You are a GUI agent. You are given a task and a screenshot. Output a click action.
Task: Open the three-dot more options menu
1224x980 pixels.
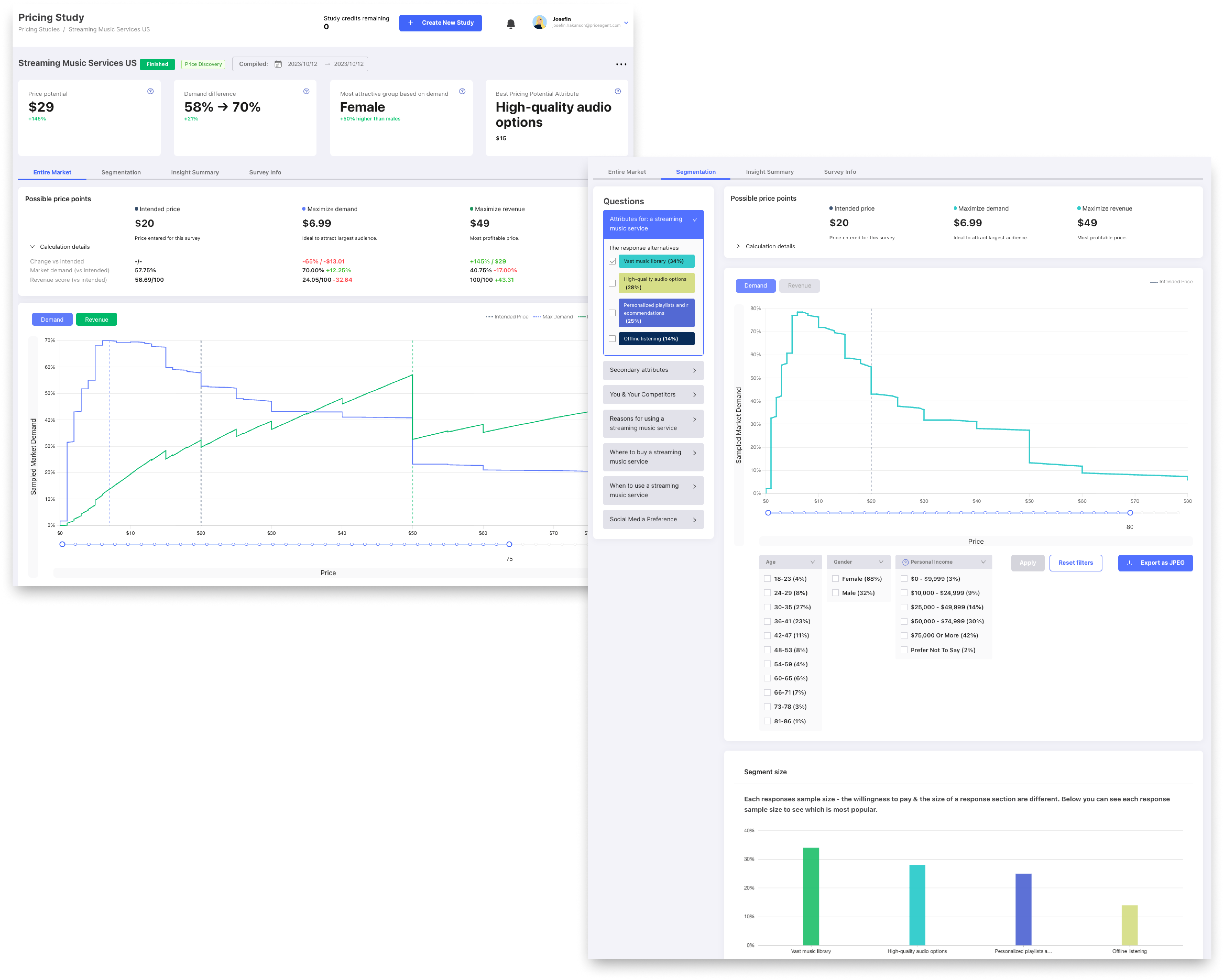(621, 64)
